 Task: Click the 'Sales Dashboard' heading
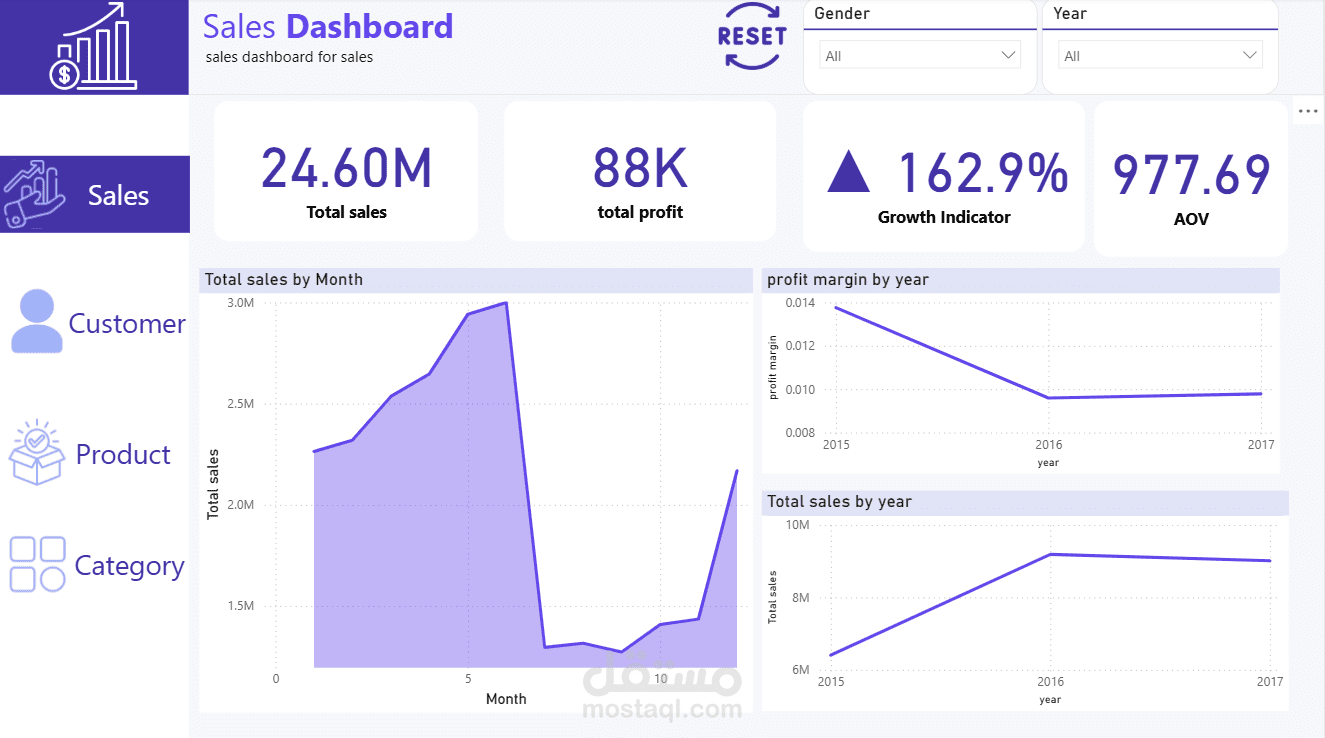click(328, 26)
